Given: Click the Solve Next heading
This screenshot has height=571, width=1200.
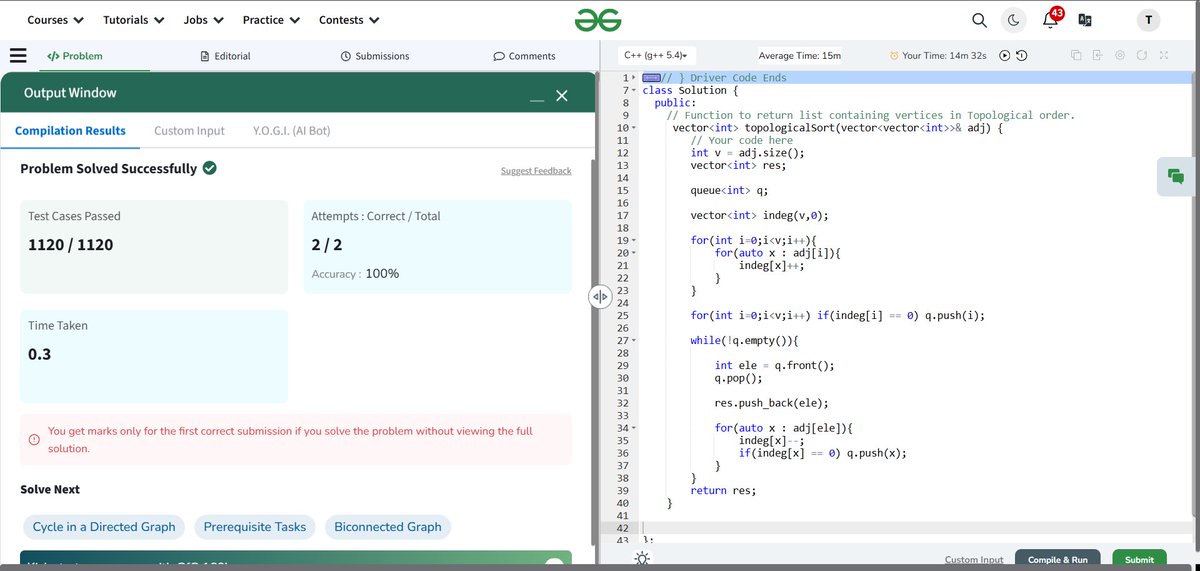Looking at the screenshot, I should click(x=50, y=489).
